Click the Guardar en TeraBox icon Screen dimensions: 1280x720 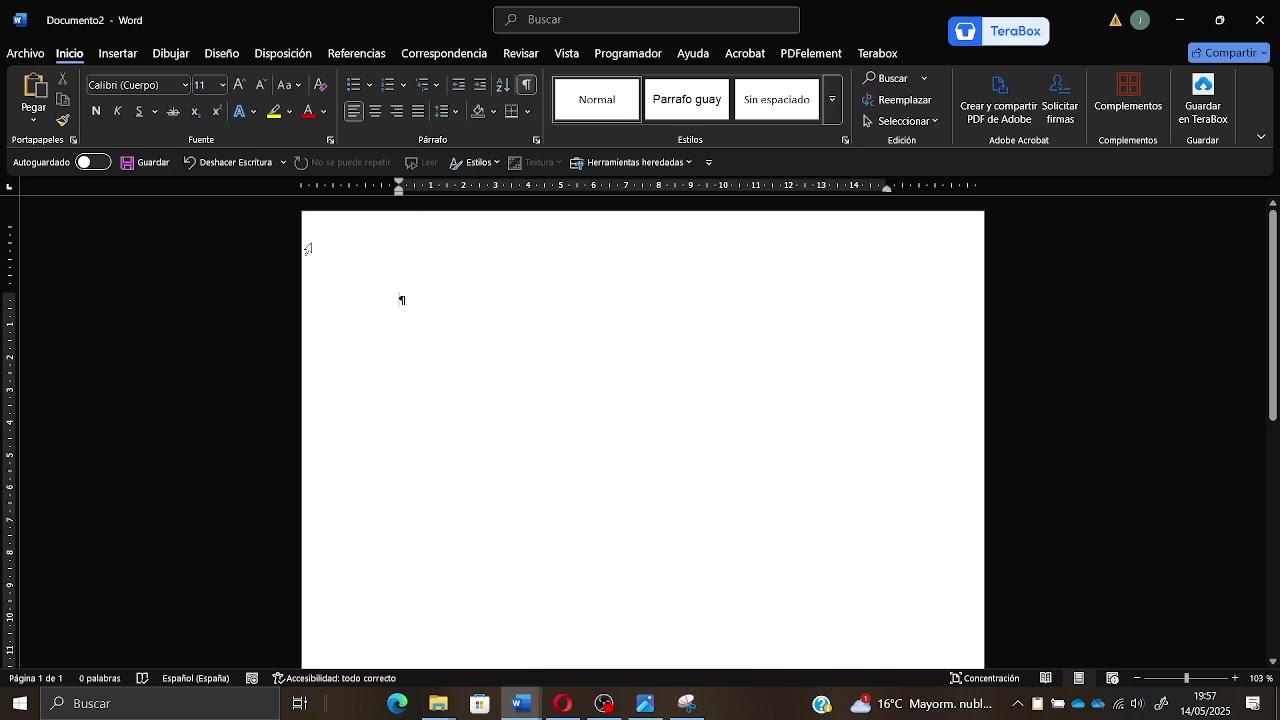click(x=1202, y=99)
